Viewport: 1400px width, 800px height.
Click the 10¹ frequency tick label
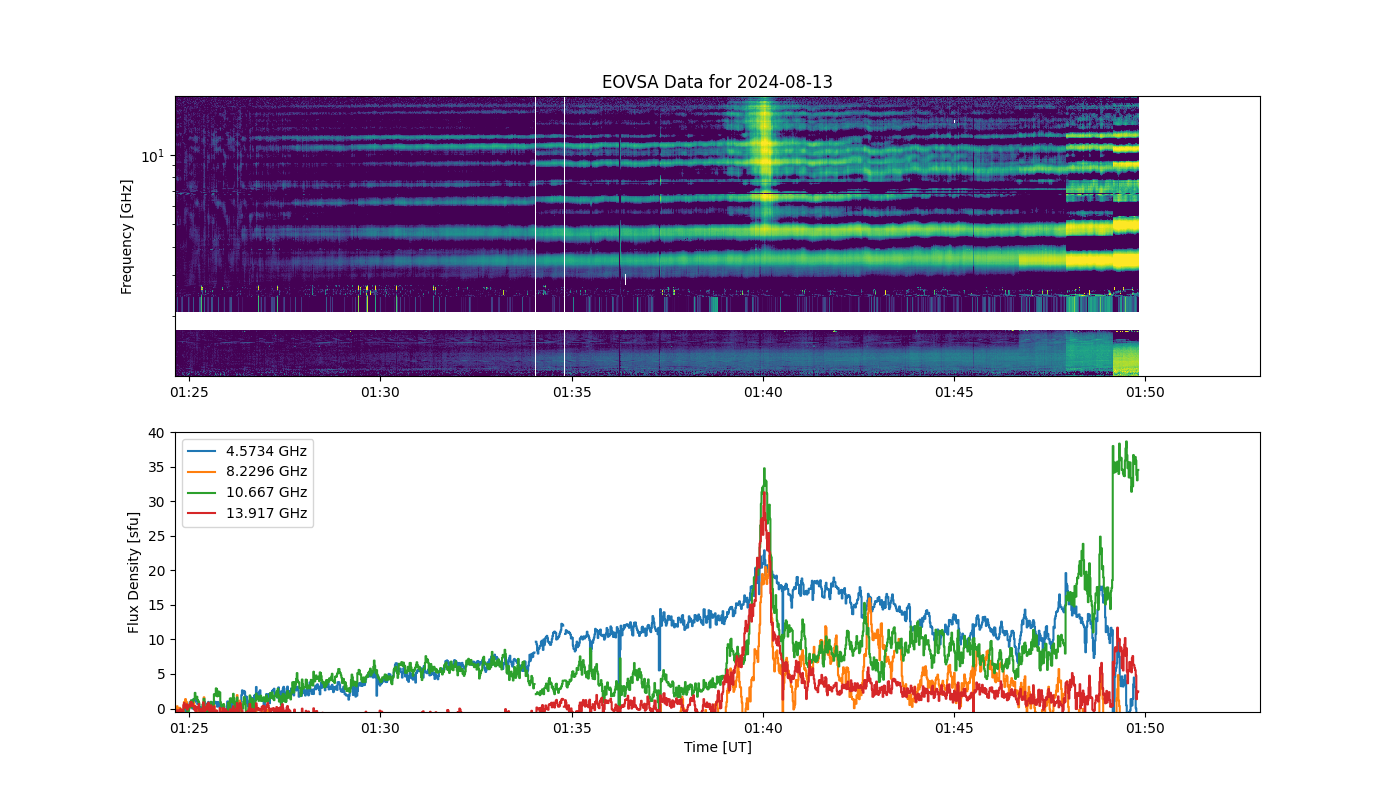[x=152, y=155]
